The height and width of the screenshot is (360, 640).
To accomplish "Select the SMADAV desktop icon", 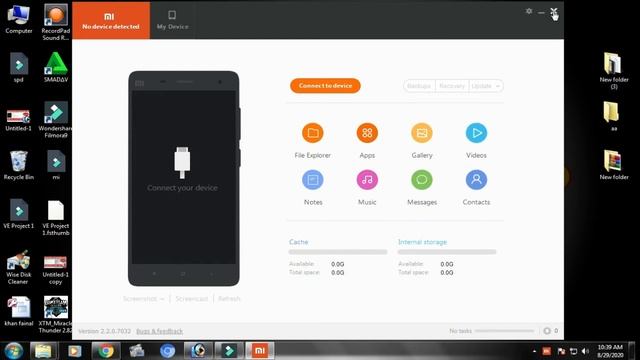I will [56, 67].
